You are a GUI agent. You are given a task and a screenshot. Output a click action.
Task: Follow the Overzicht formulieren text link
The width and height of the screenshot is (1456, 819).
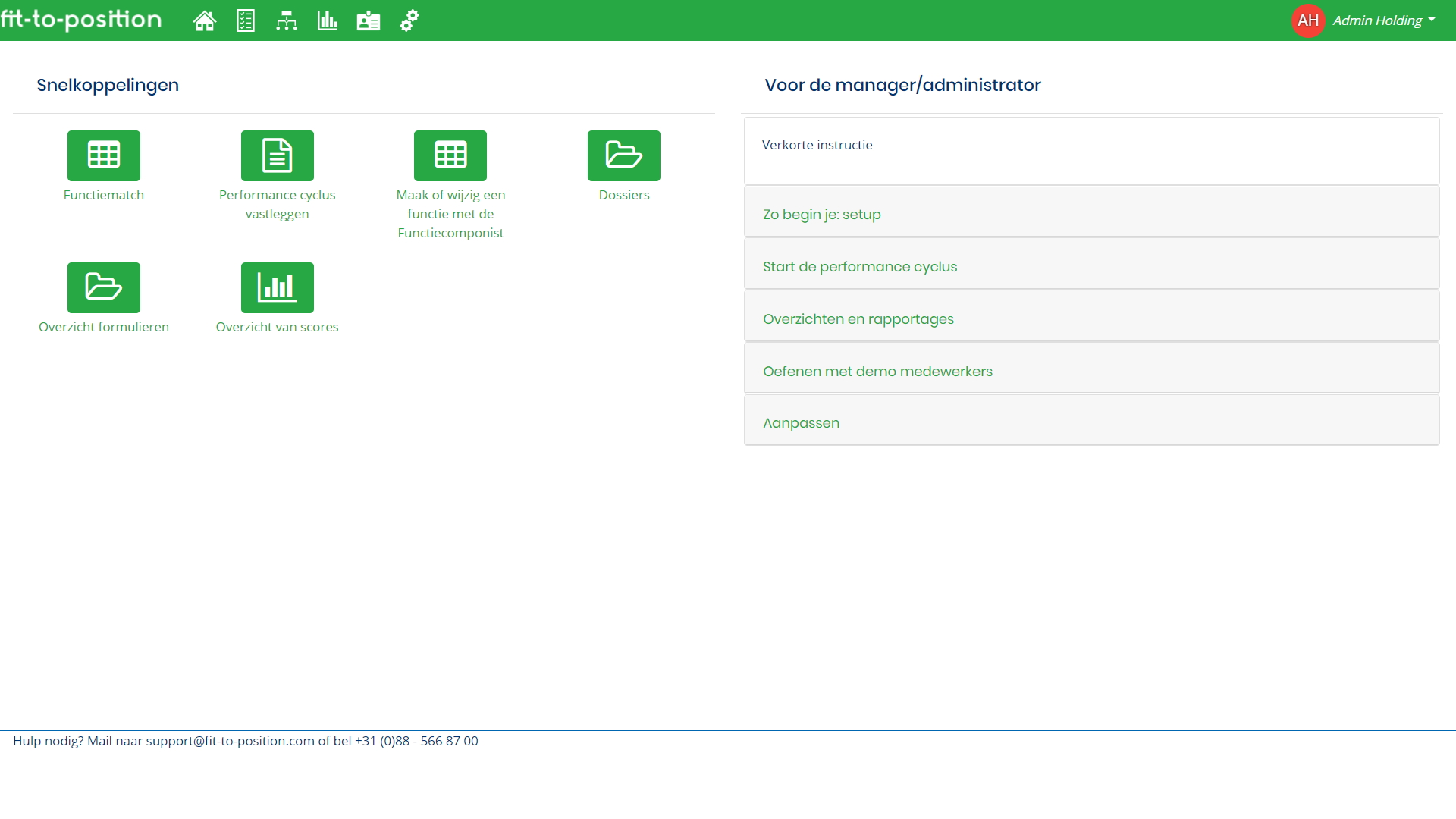(104, 327)
